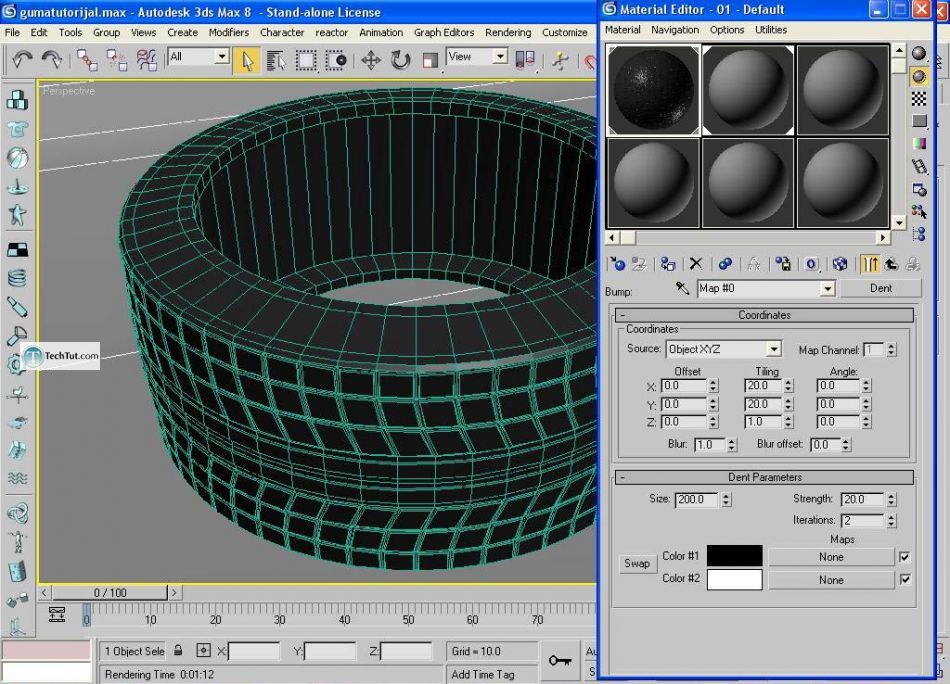This screenshot has height=684, width=950.
Task: Enable Color #1 map checkbox
Action: coord(905,557)
